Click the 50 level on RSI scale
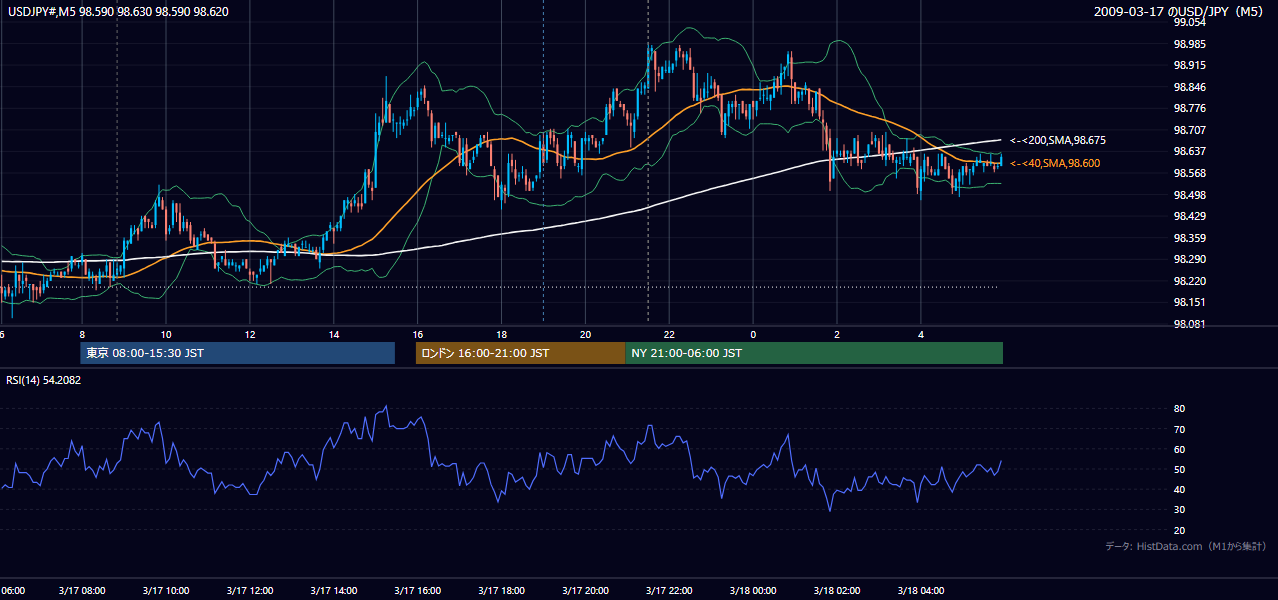The width and height of the screenshot is (1278, 600). point(1179,469)
